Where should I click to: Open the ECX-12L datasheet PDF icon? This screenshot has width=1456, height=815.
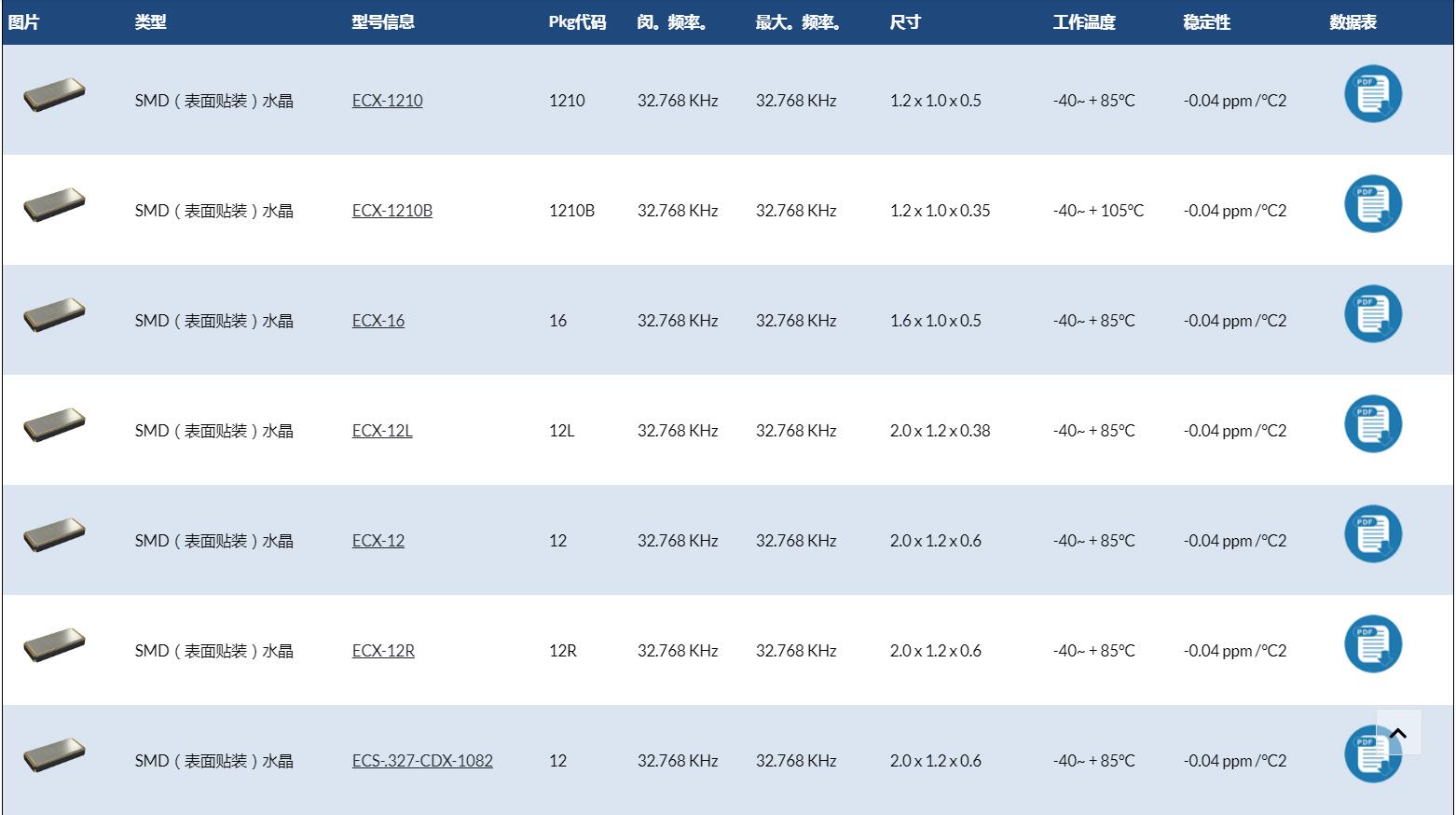(1372, 424)
